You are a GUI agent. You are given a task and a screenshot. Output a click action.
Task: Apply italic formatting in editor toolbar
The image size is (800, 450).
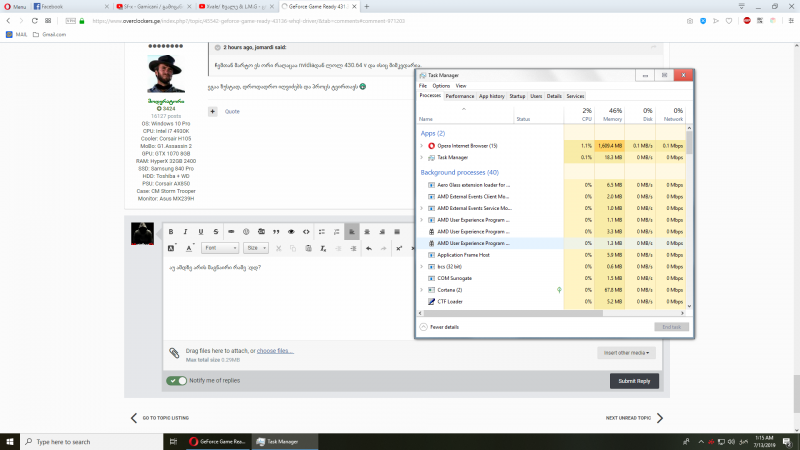[186, 231]
